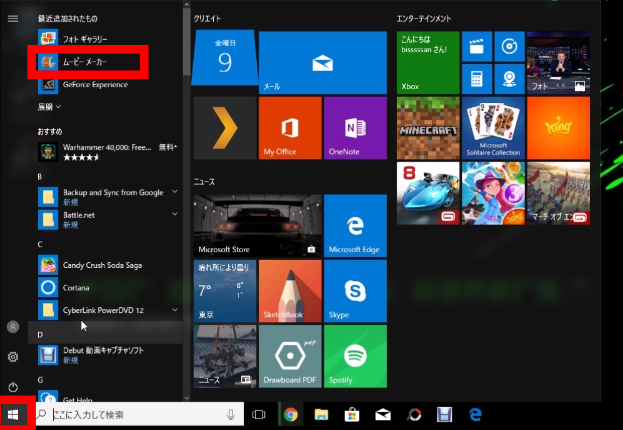Click the app list scrollbar up arrow
The image size is (623, 430).
pyautogui.click(x=187, y=4)
